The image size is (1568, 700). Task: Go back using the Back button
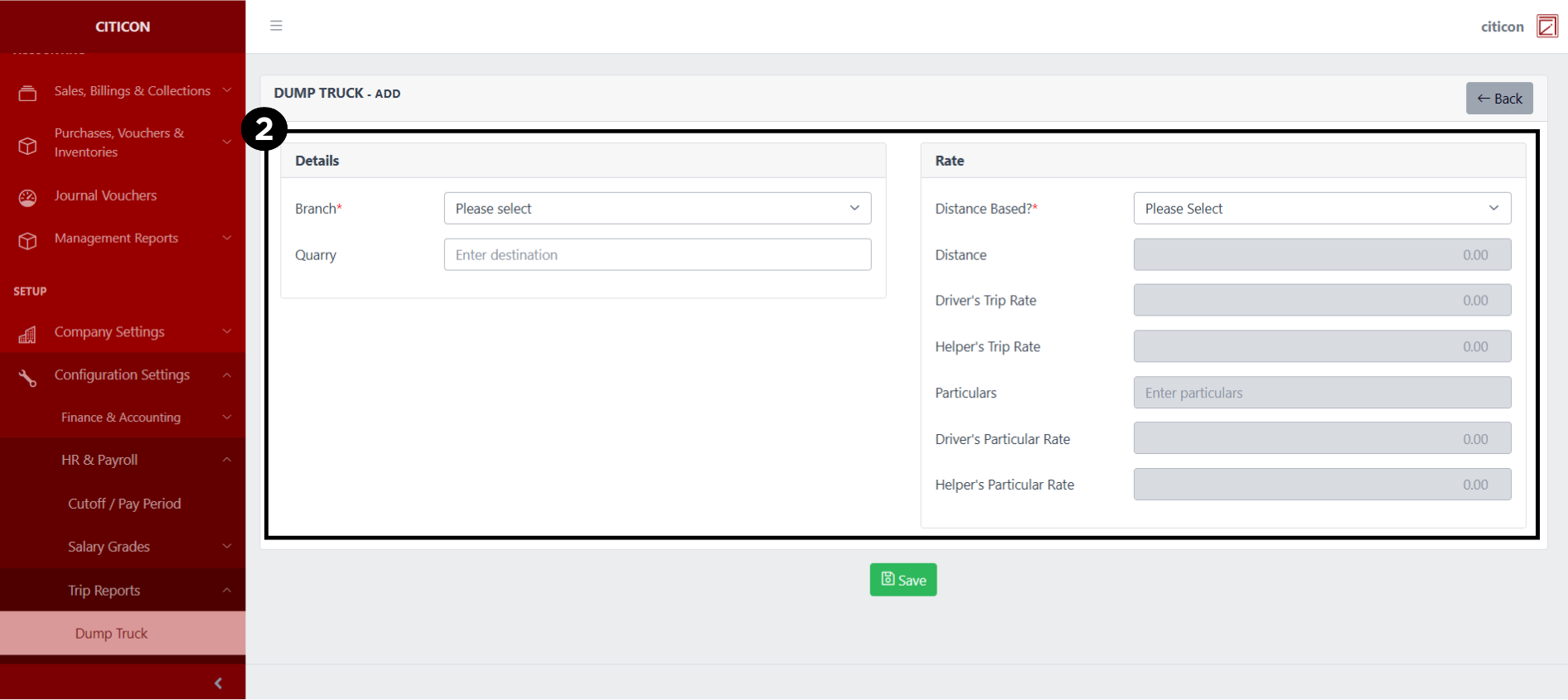point(1498,99)
